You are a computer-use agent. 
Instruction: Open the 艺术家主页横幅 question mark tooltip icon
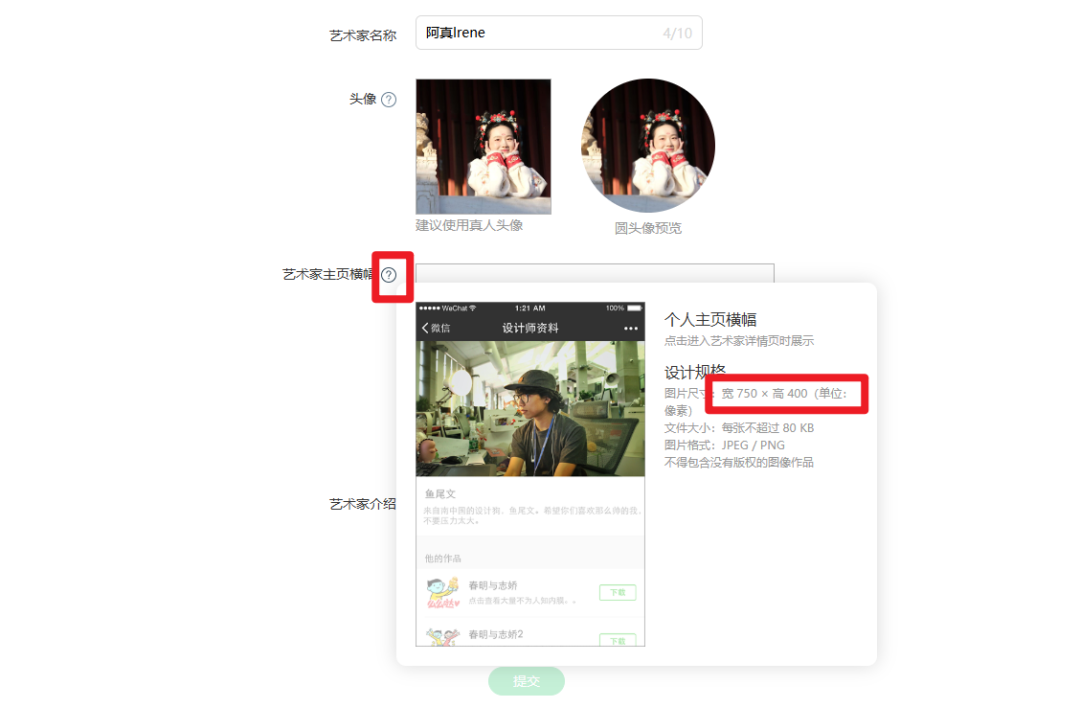tap(390, 276)
